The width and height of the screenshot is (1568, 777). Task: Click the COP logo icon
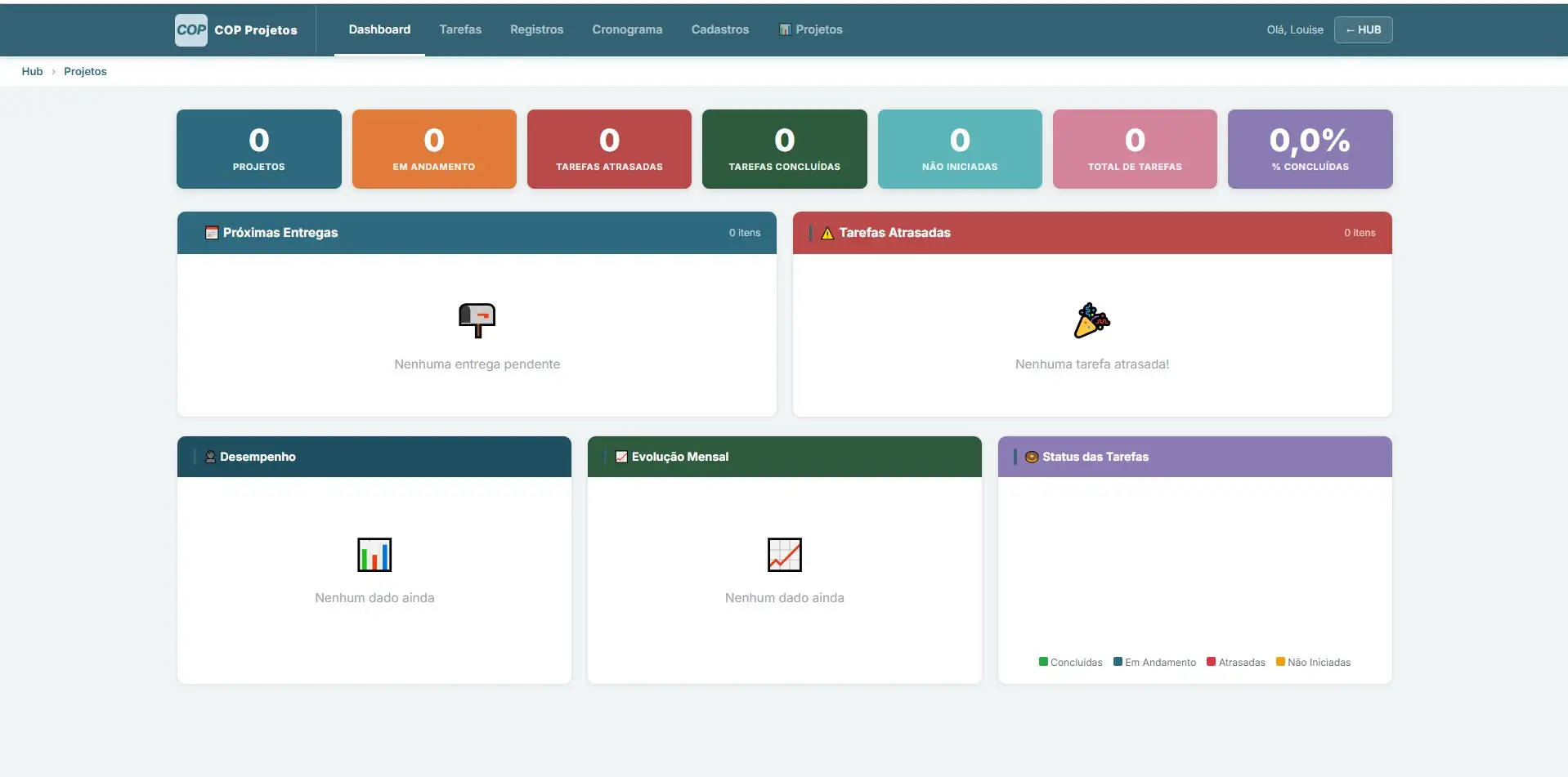190,30
